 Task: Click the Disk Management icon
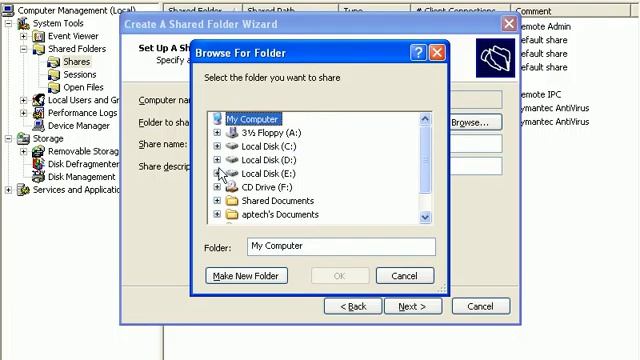pos(38,177)
